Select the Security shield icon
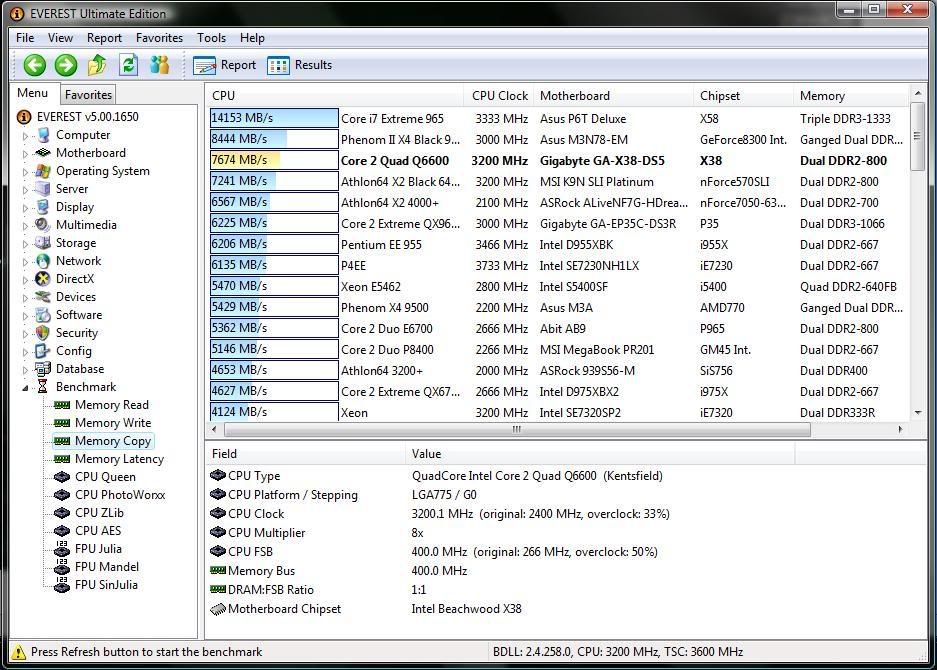This screenshot has height=670, width=937. point(42,333)
